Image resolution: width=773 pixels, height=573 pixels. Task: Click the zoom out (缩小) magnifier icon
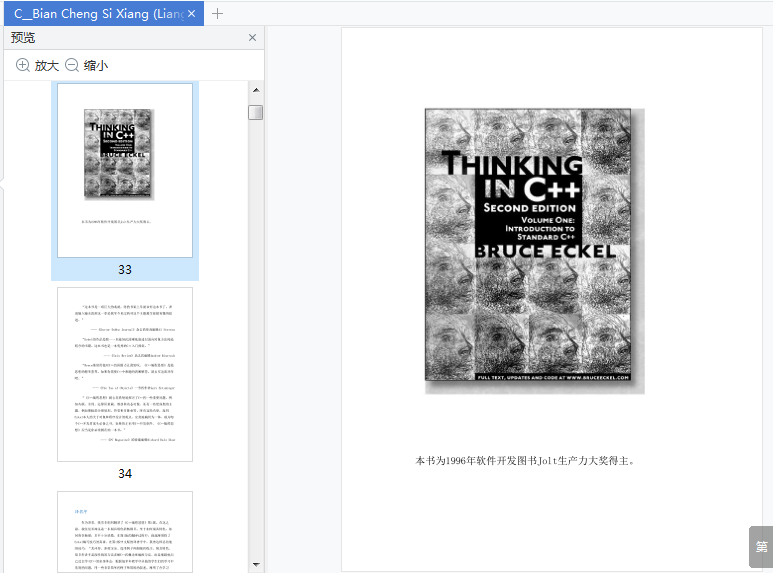tap(72, 65)
